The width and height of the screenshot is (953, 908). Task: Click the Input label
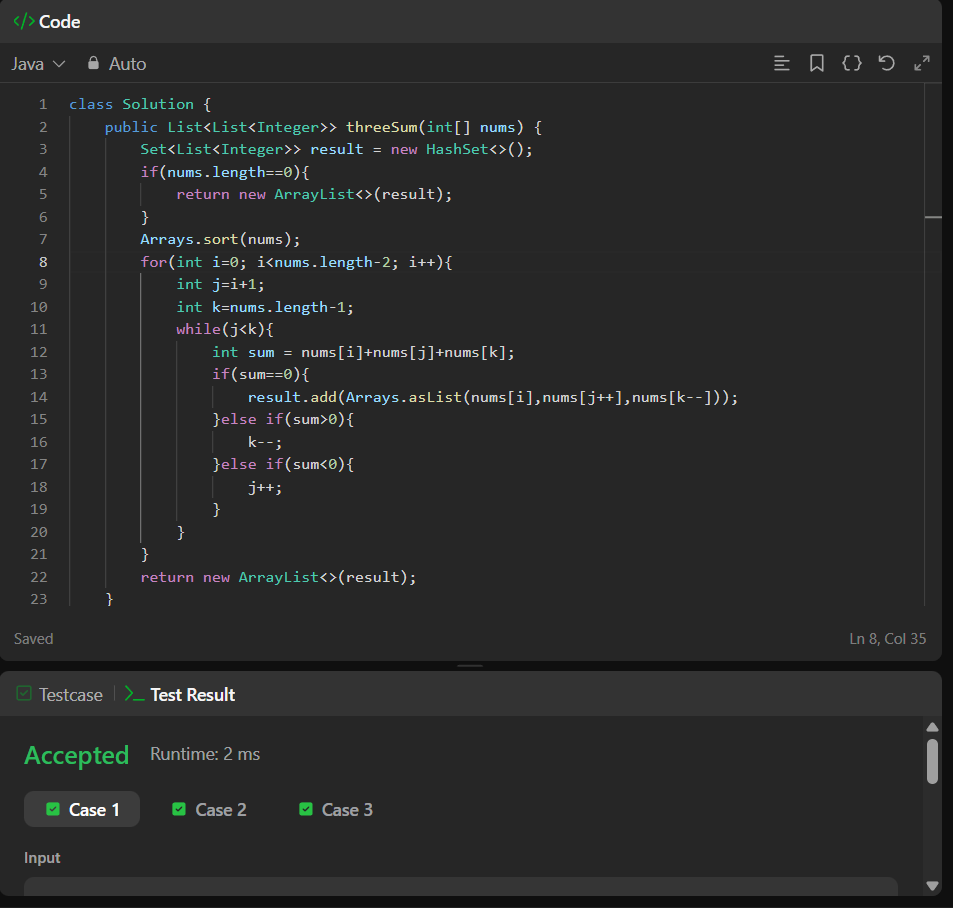pos(42,858)
